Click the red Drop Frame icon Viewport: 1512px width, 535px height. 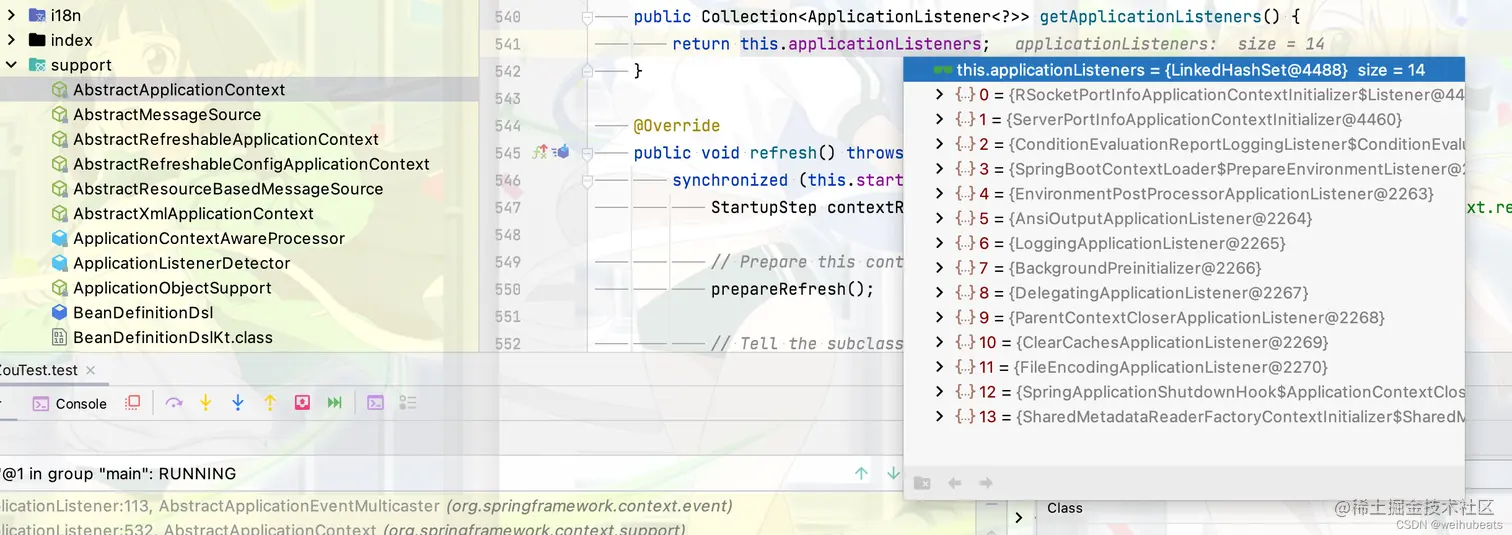pyautogui.click(x=302, y=403)
